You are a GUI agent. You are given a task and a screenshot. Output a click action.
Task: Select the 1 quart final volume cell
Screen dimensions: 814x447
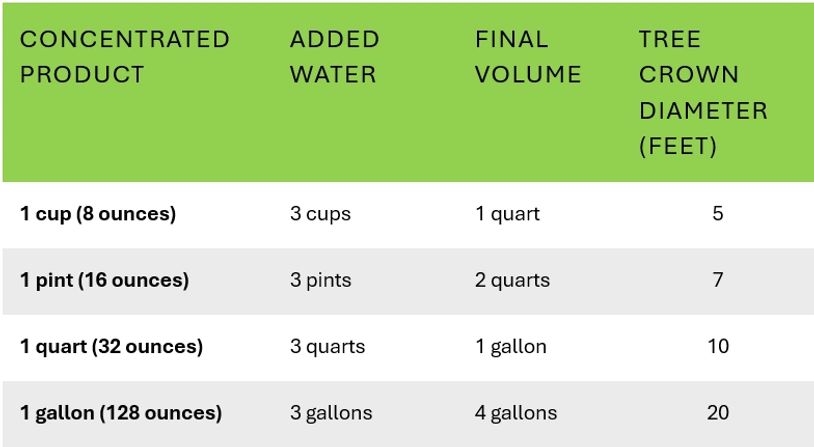(x=507, y=214)
